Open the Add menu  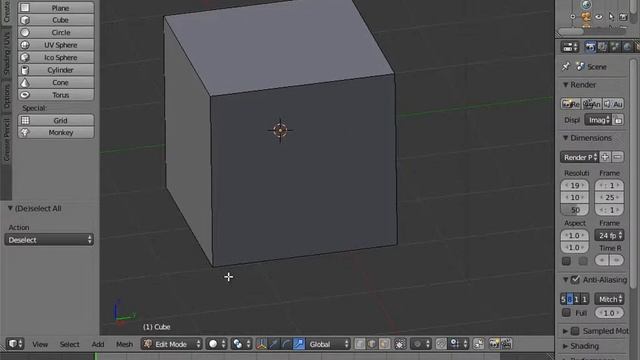(98, 344)
